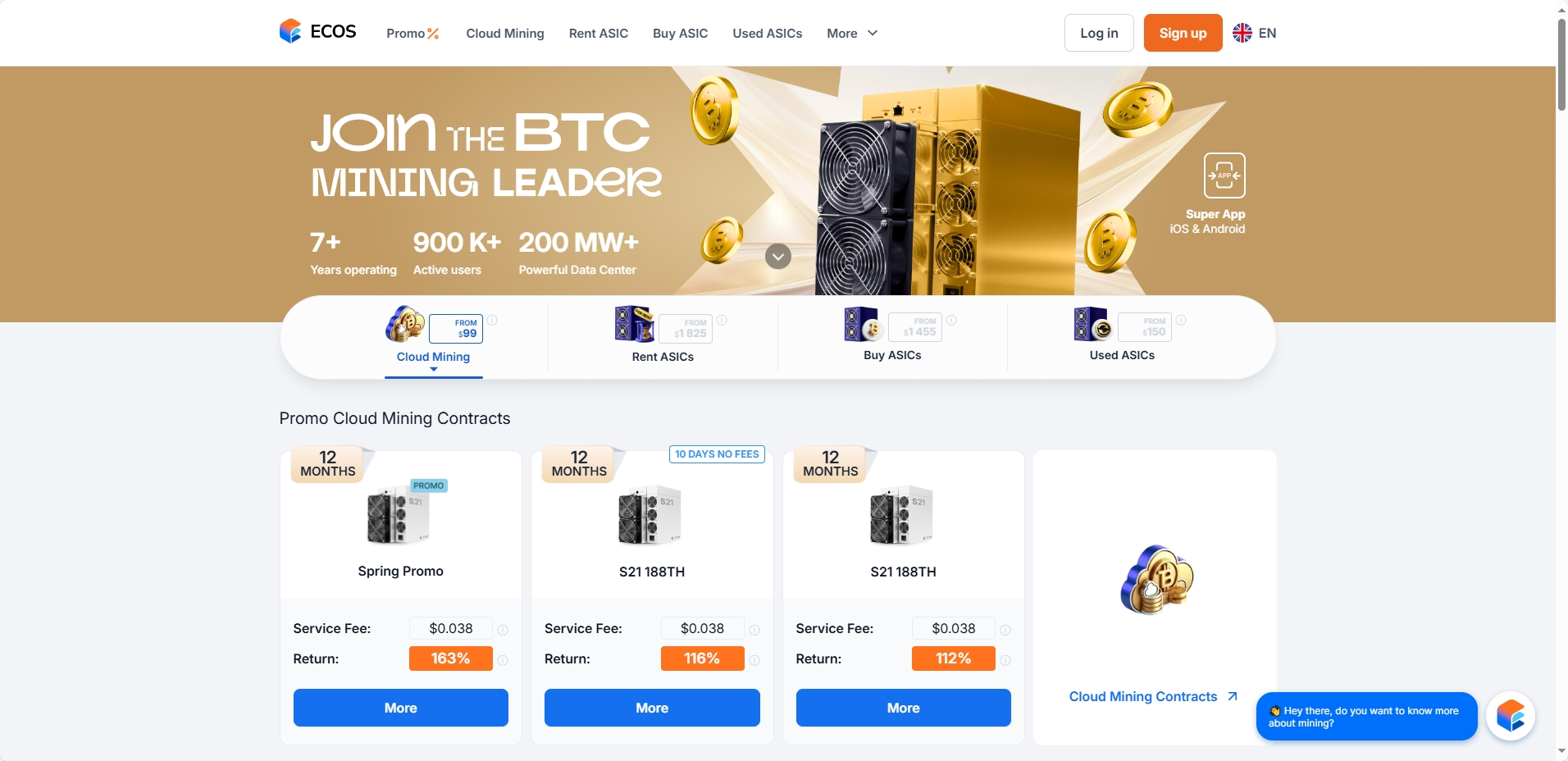Open Buy ASIC in navigation bar

coord(680,34)
